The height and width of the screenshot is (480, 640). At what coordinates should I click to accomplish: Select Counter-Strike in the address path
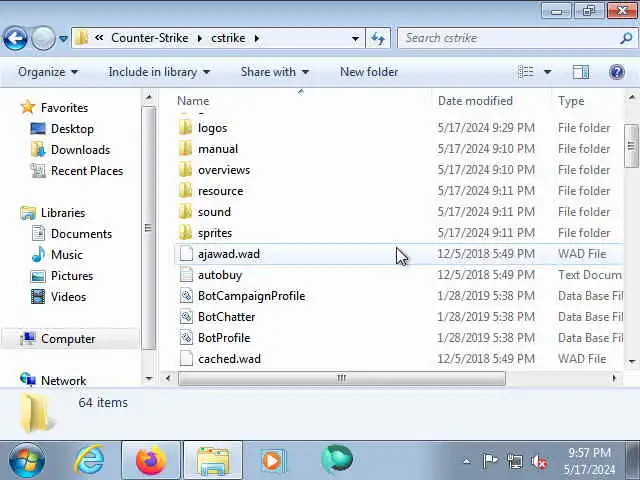149,38
